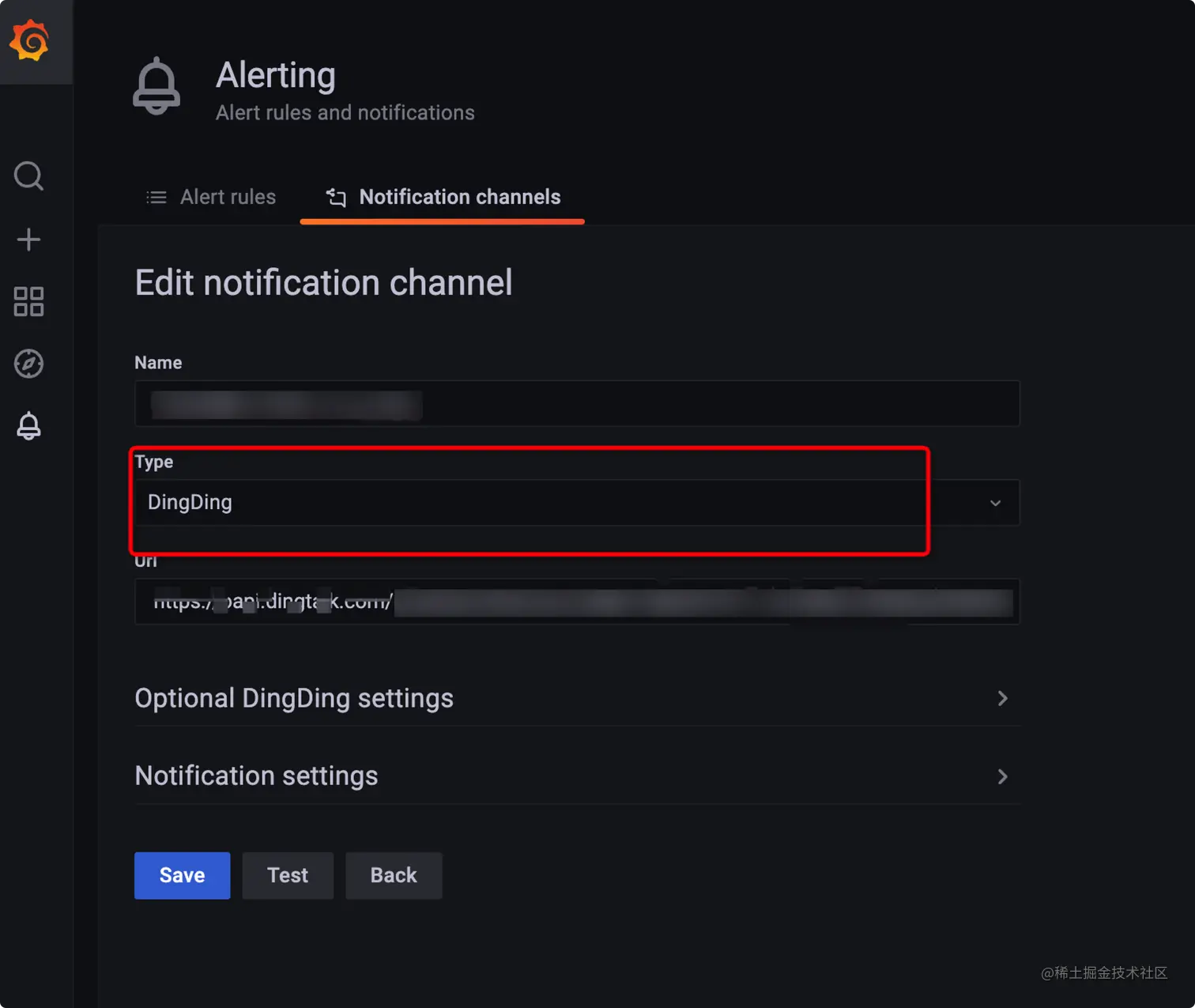Click the Alerting page title

[x=276, y=76]
